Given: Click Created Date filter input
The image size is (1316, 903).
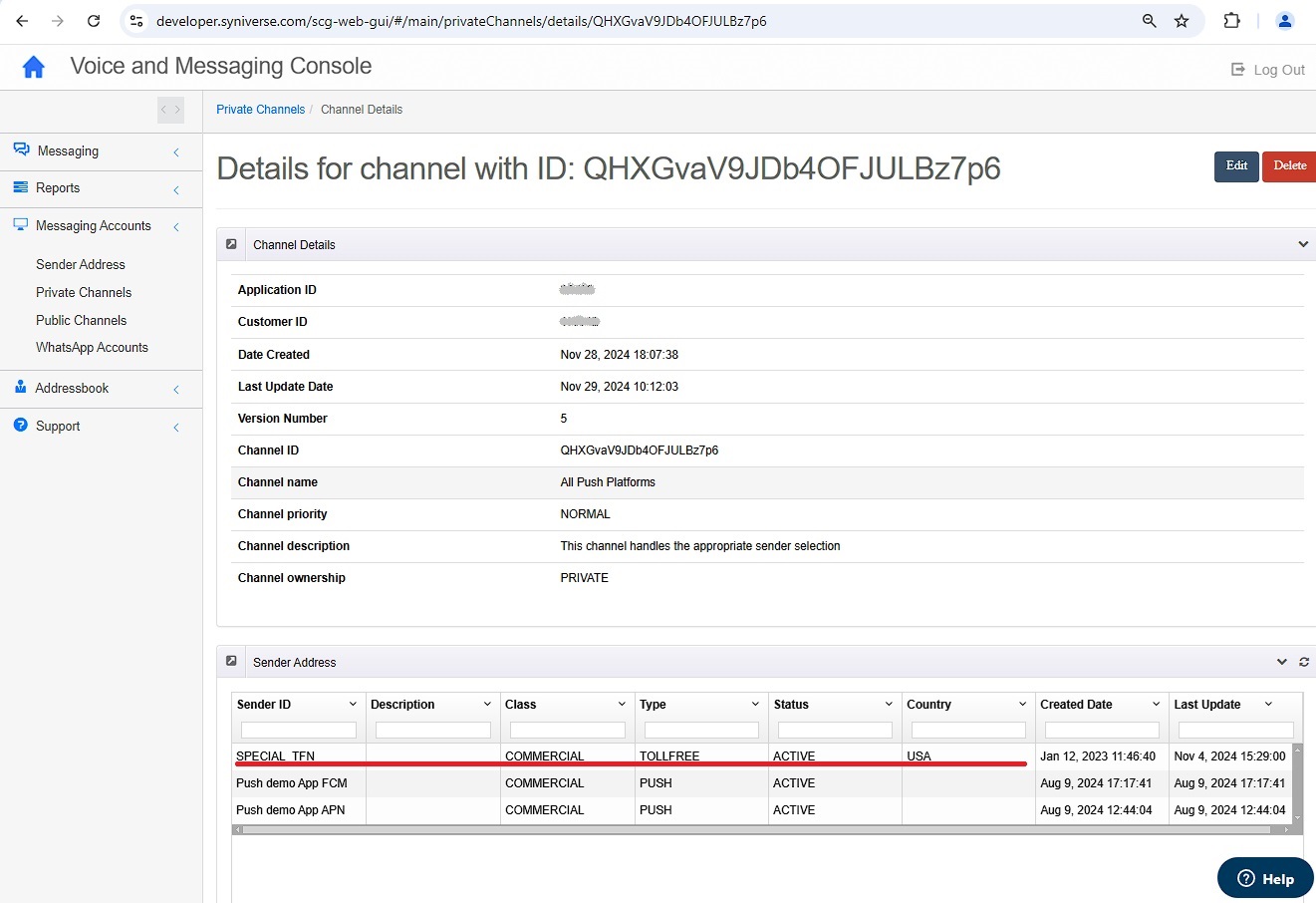Looking at the screenshot, I should point(1102,731).
